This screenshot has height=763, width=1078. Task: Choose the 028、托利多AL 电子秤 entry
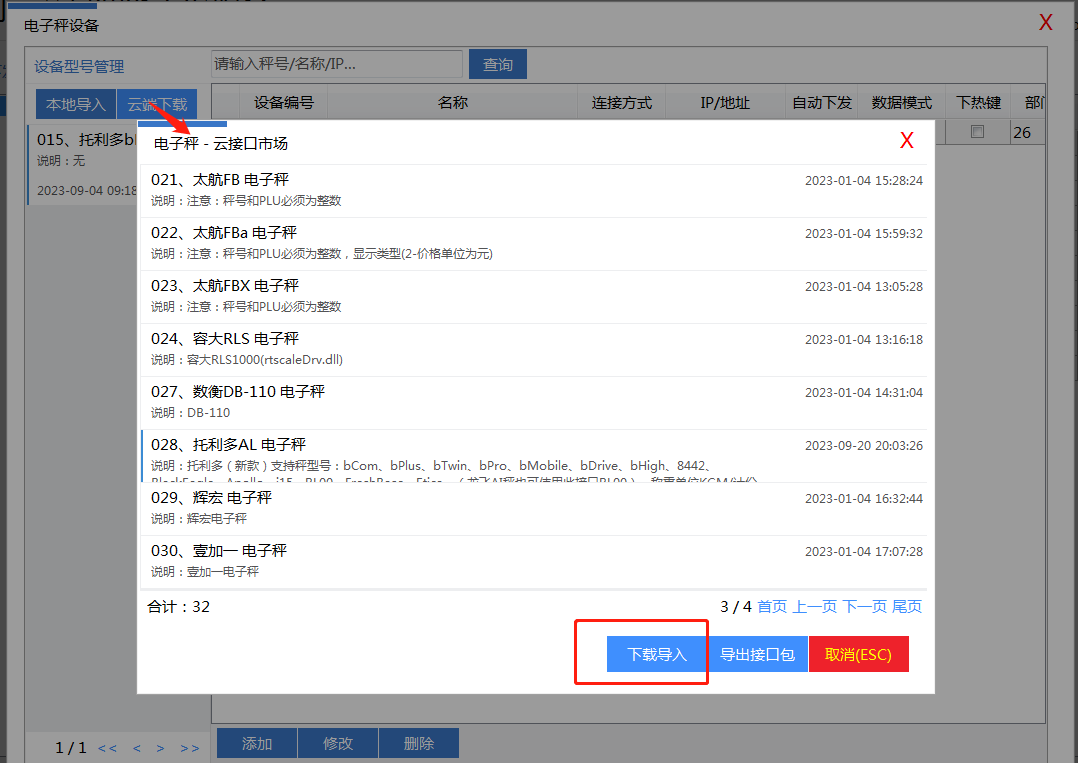click(228, 445)
